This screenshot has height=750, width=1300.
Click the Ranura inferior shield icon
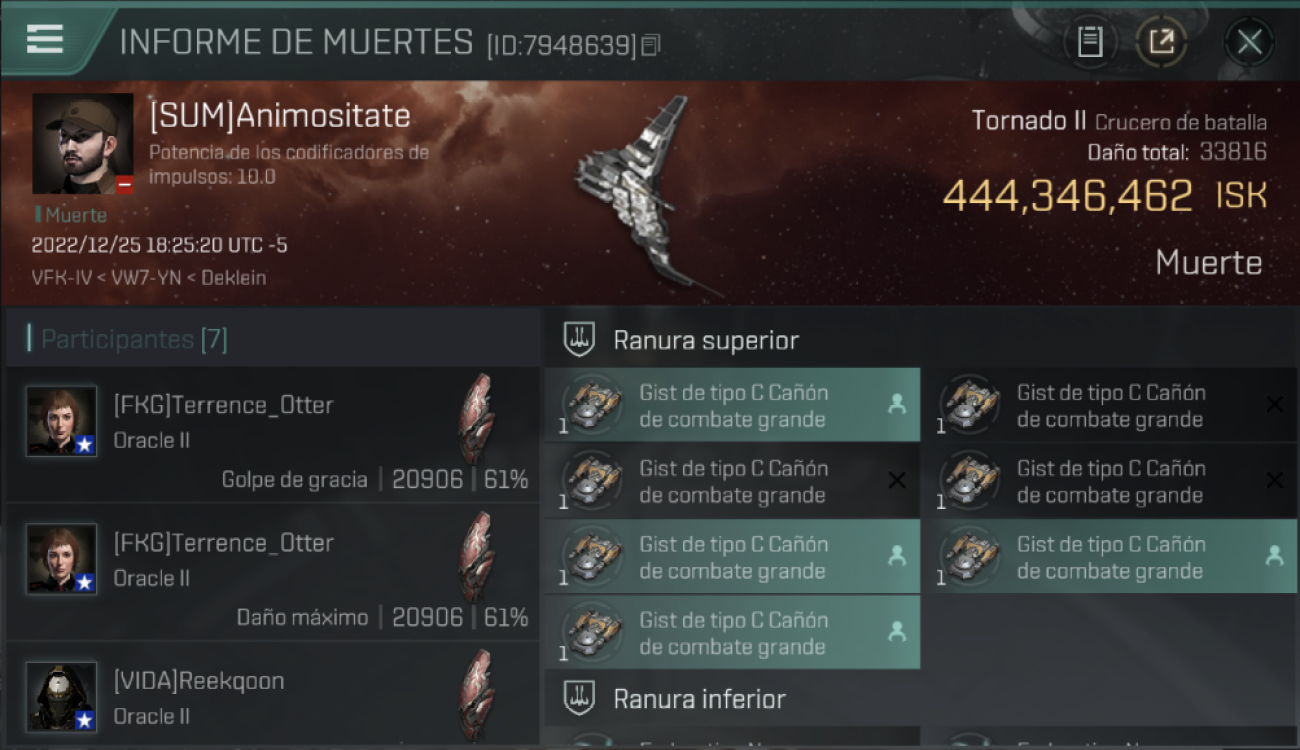[x=580, y=698]
